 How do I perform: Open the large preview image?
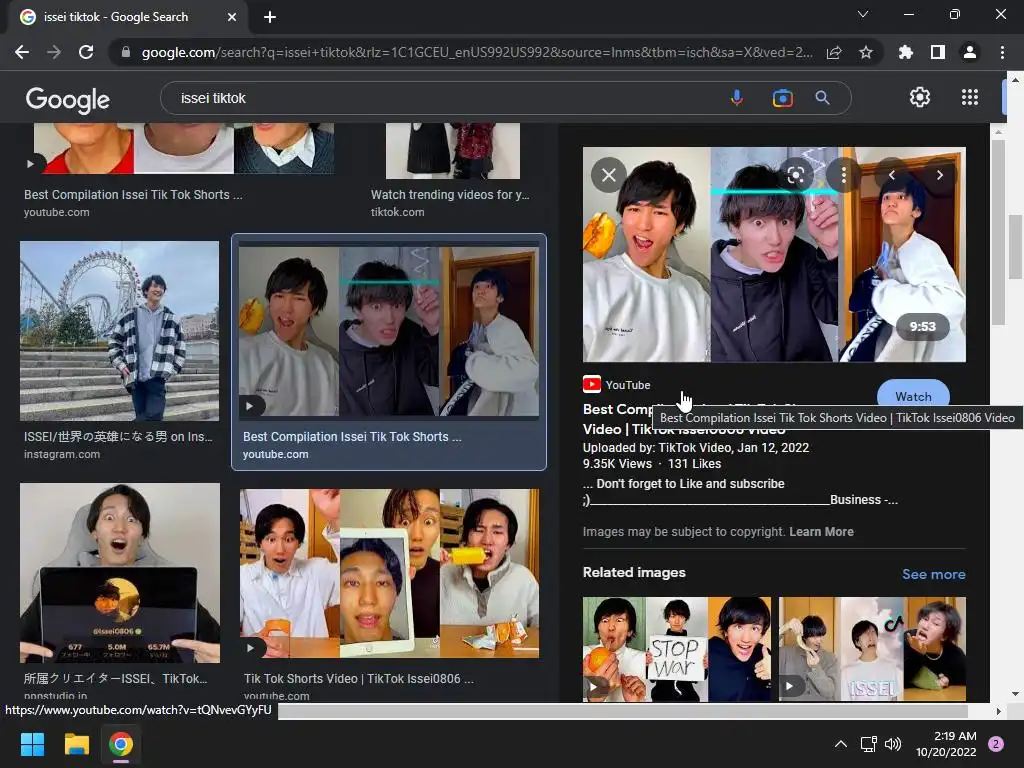click(x=774, y=255)
